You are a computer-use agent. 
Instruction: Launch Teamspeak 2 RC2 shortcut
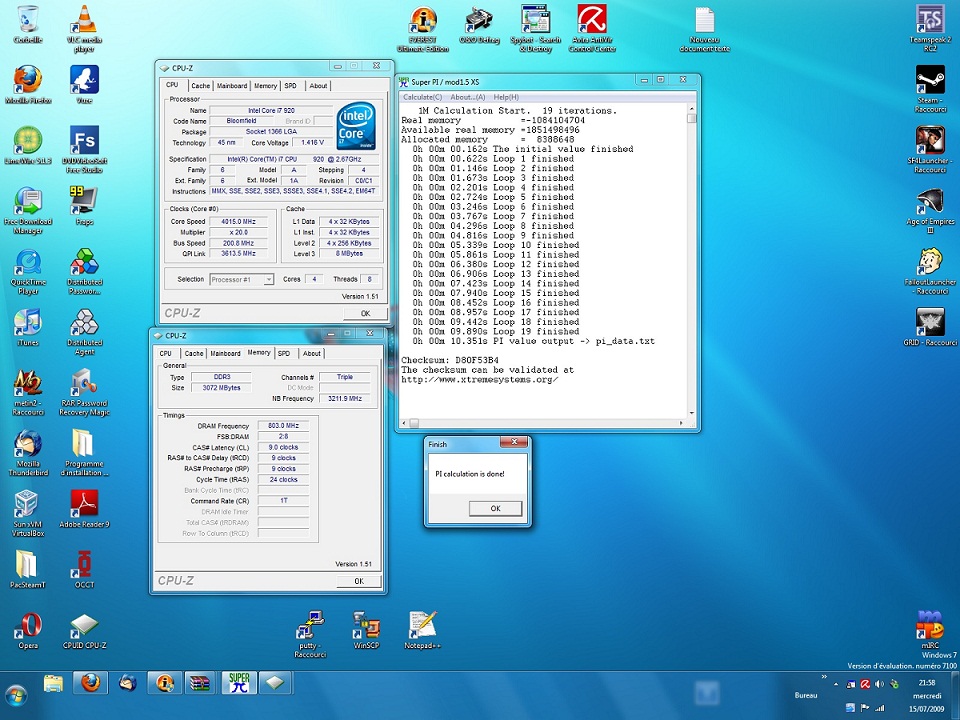[930, 28]
